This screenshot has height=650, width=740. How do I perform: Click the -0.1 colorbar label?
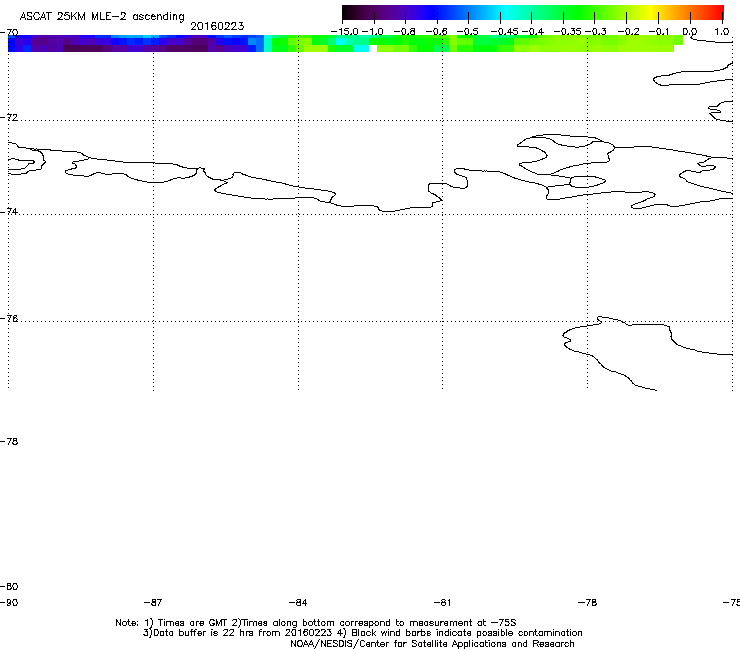[659, 32]
